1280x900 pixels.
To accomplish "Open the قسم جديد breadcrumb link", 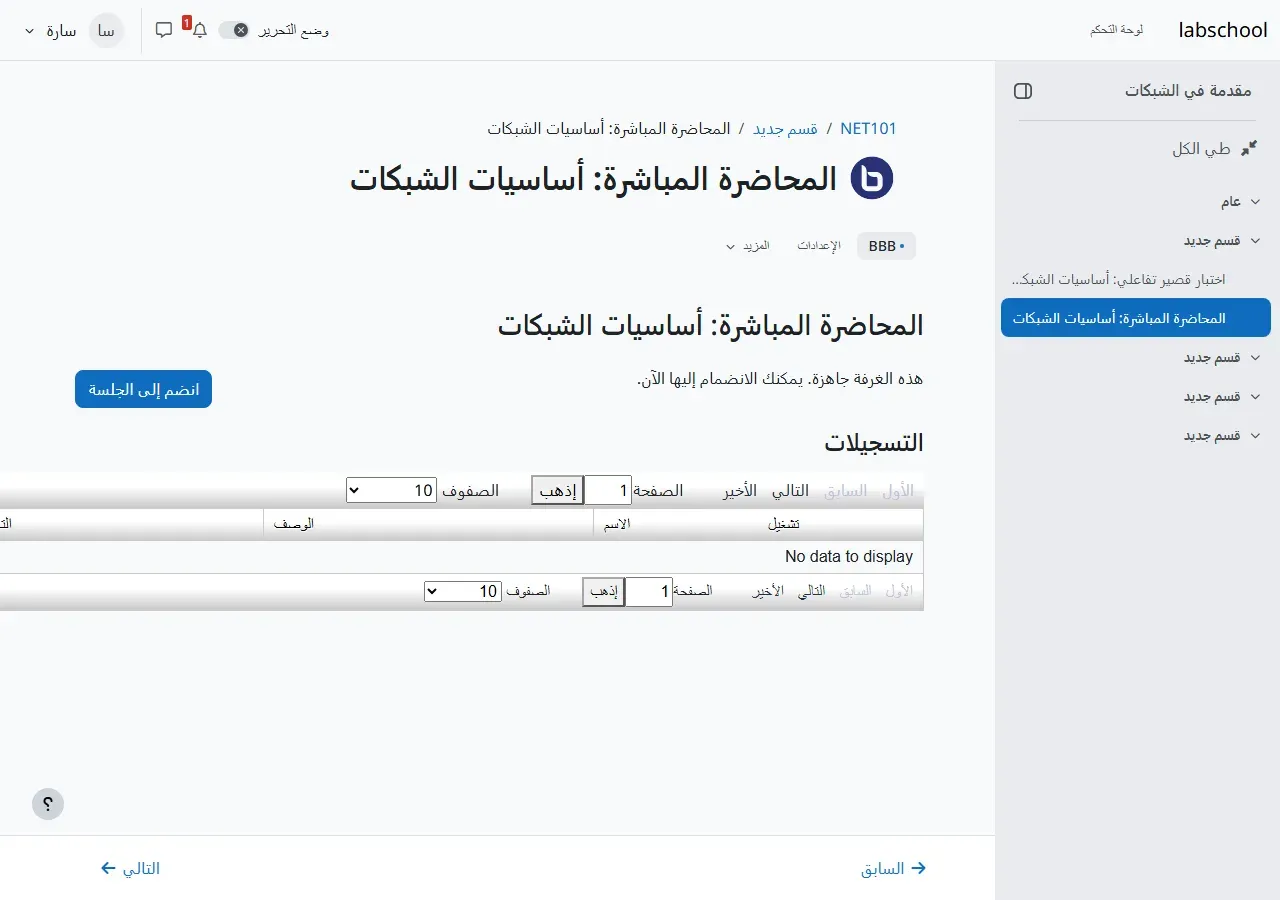I will tap(785, 129).
